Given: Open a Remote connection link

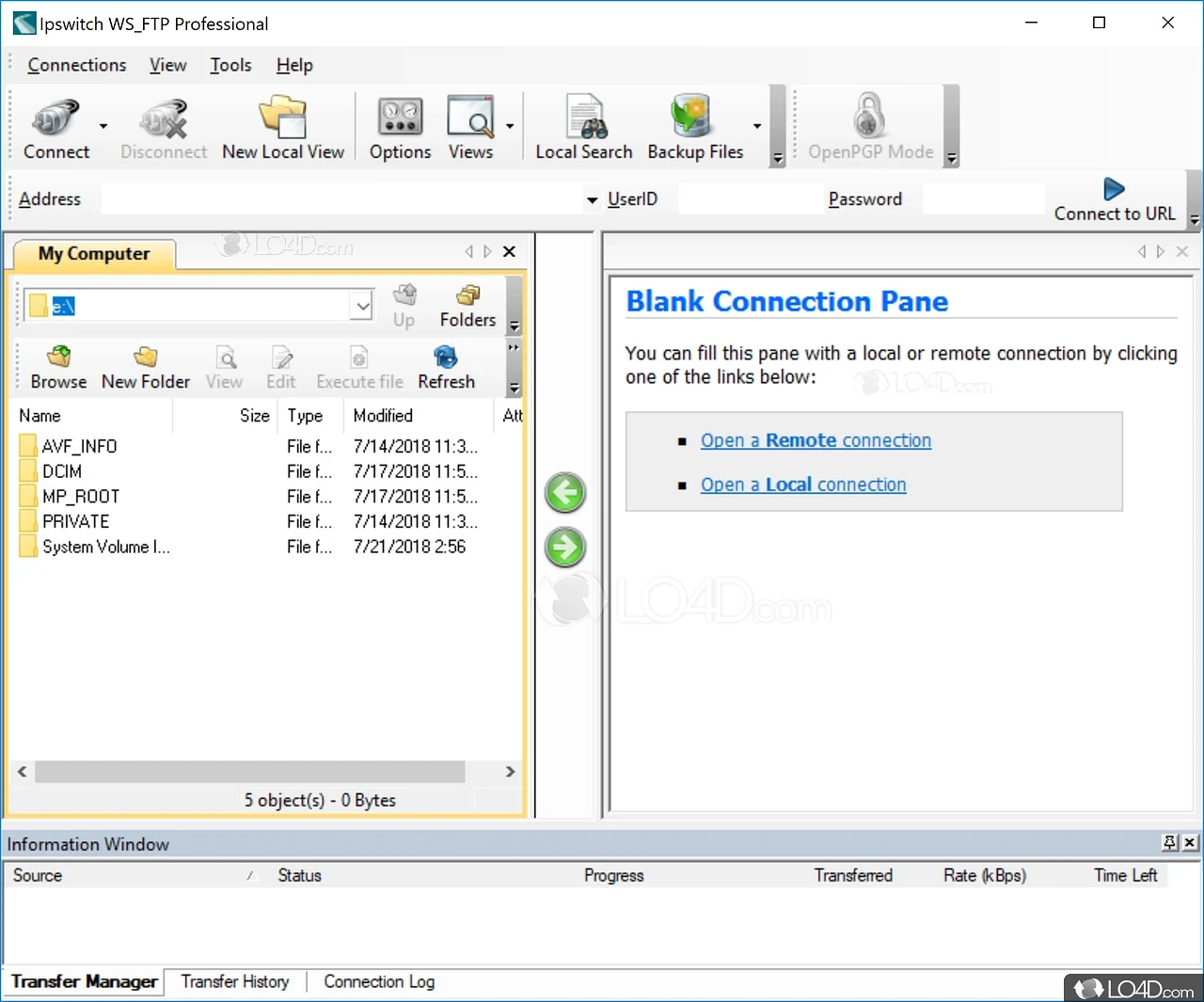Looking at the screenshot, I should pos(816,440).
